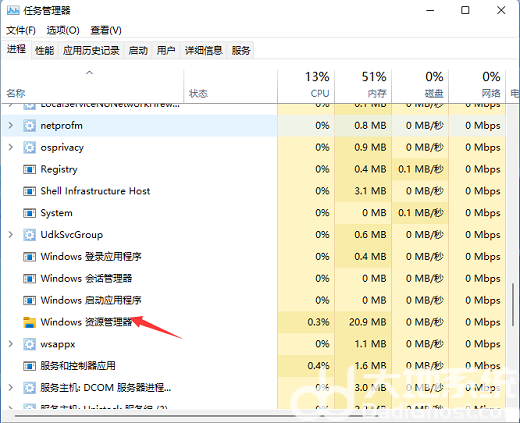Click the 0.3% CPU value
The height and width of the screenshot is (423, 520).
[x=318, y=322]
